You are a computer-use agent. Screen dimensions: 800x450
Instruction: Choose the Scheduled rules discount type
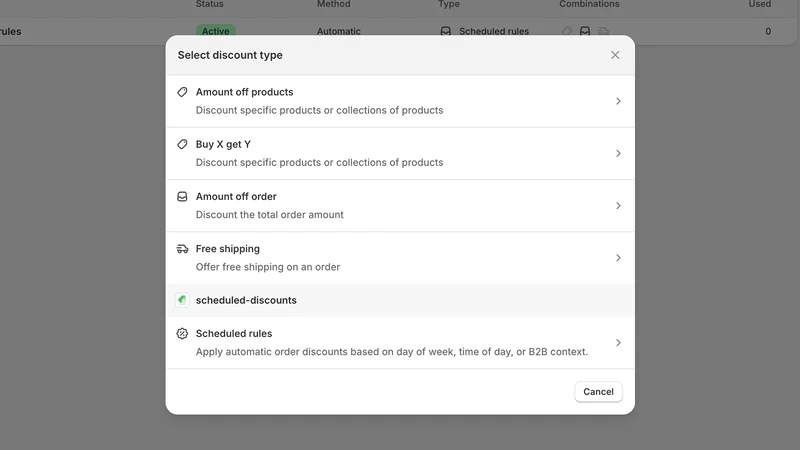tap(400, 342)
